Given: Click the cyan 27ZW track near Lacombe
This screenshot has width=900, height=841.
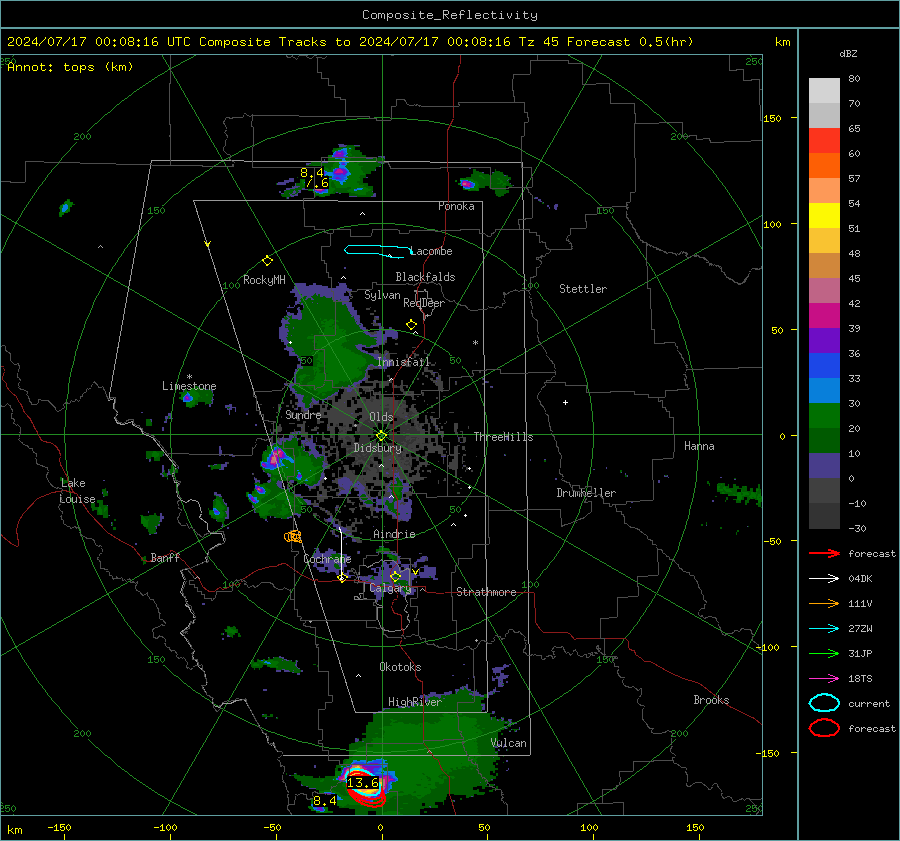Looking at the screenshot, I should tap(378, 251).
